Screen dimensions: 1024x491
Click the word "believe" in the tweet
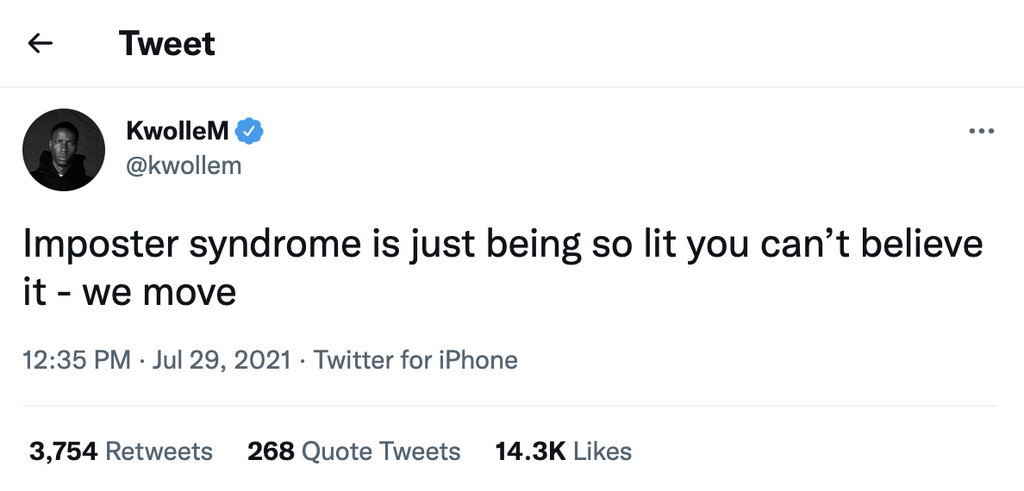point(921,246)
